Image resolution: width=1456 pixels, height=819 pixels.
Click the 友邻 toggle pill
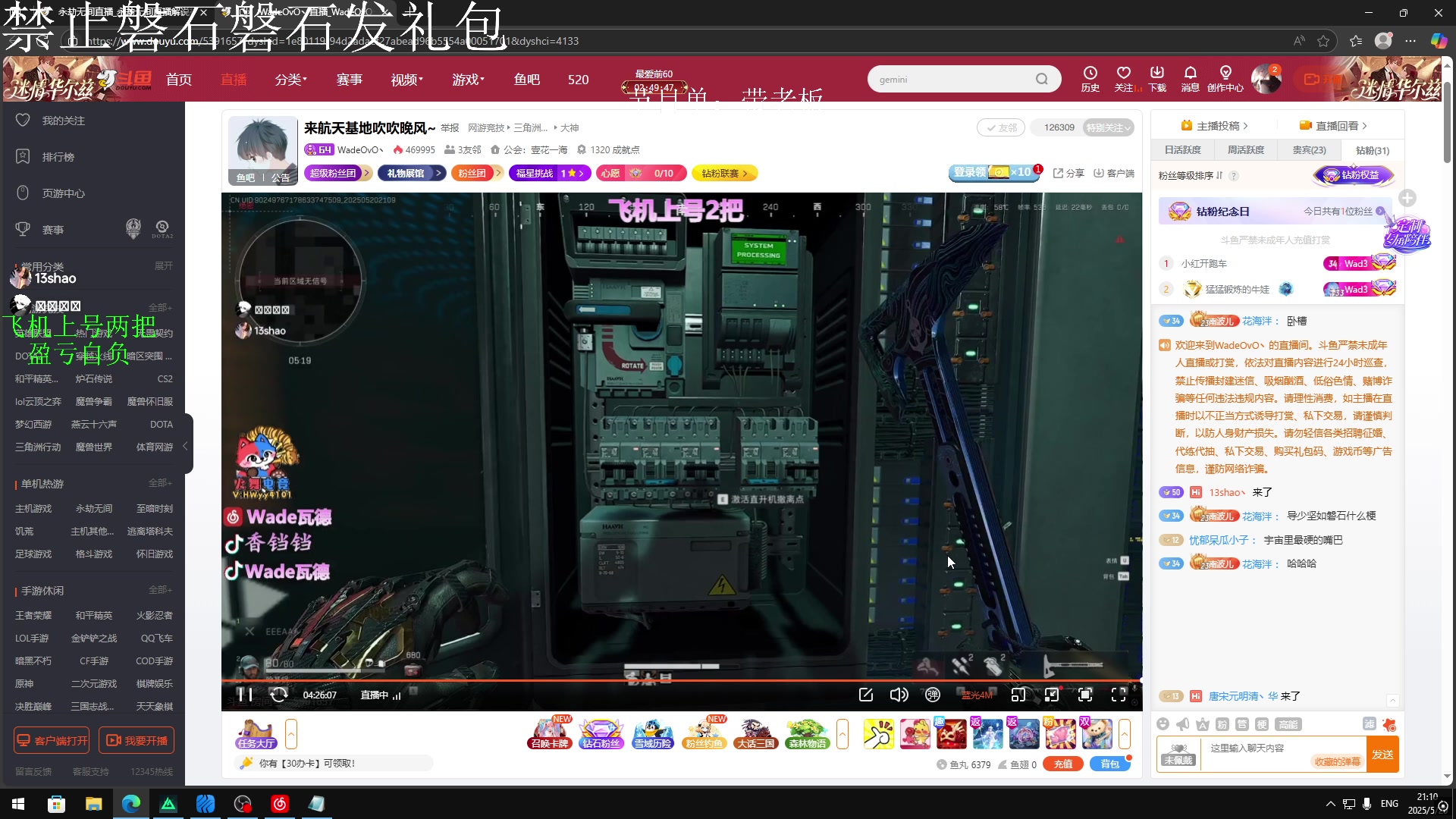point(1001,127)
